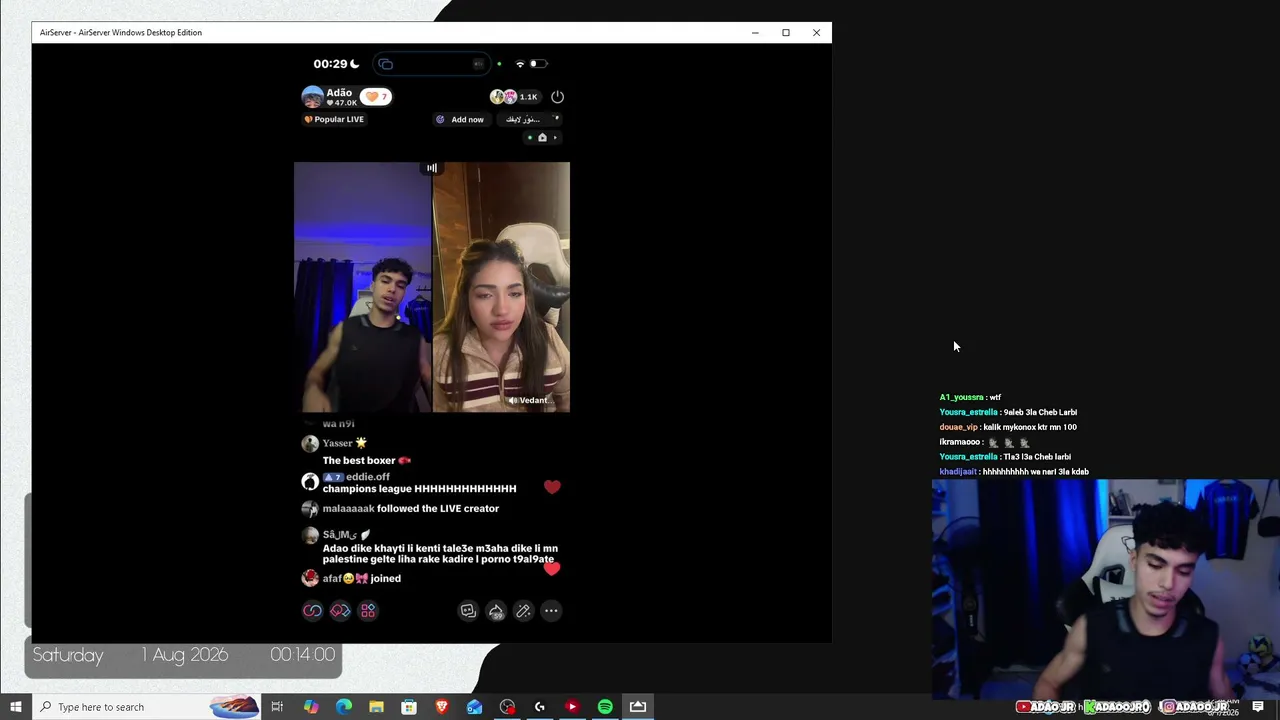Click the webcam overlay of the streamer
Screen dimensions: 1280x720
pyautogui.click(x=1106, y=589)
